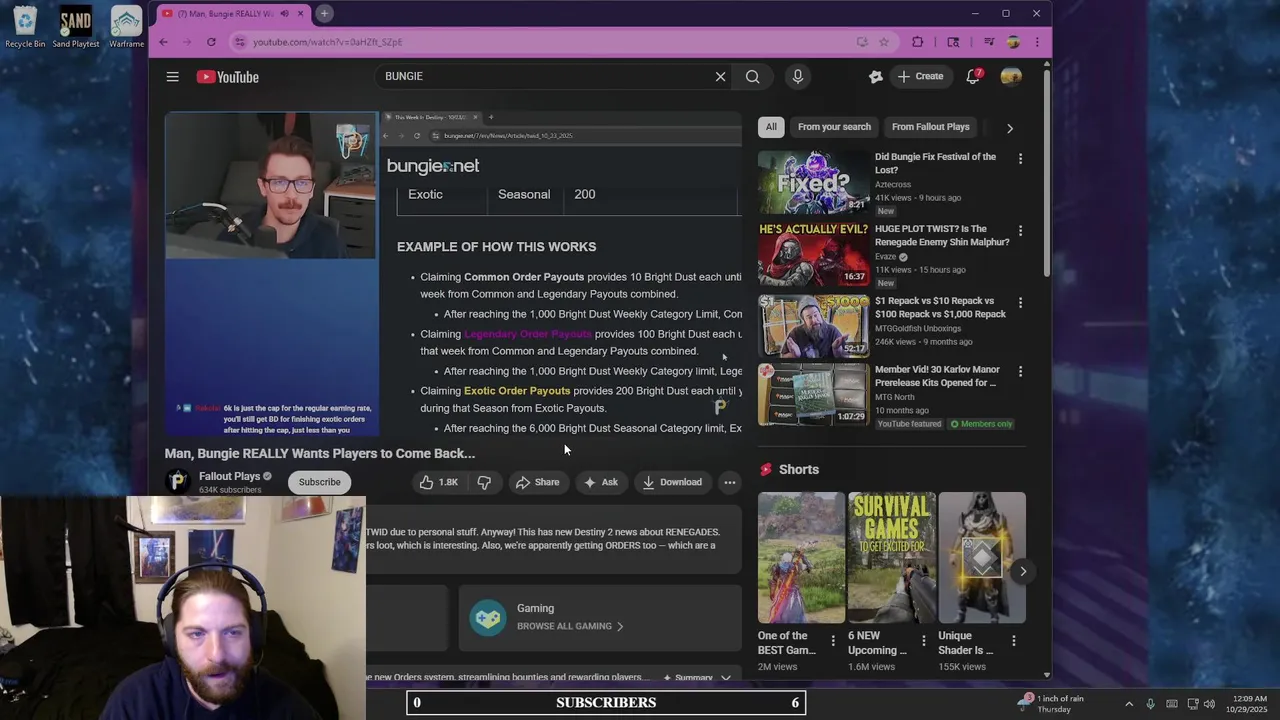Go to YouTube home via logo
Viewport: 1280px width, 720px height.
click(x=228, y=77)
